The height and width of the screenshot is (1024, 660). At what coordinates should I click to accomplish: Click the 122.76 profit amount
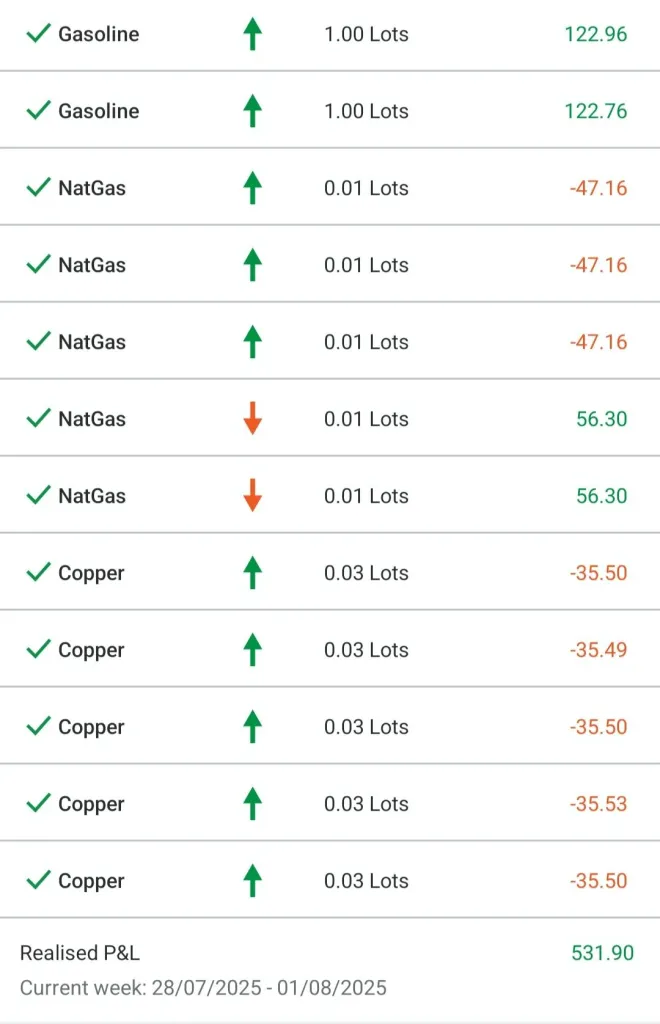click(x=596, y=111)
